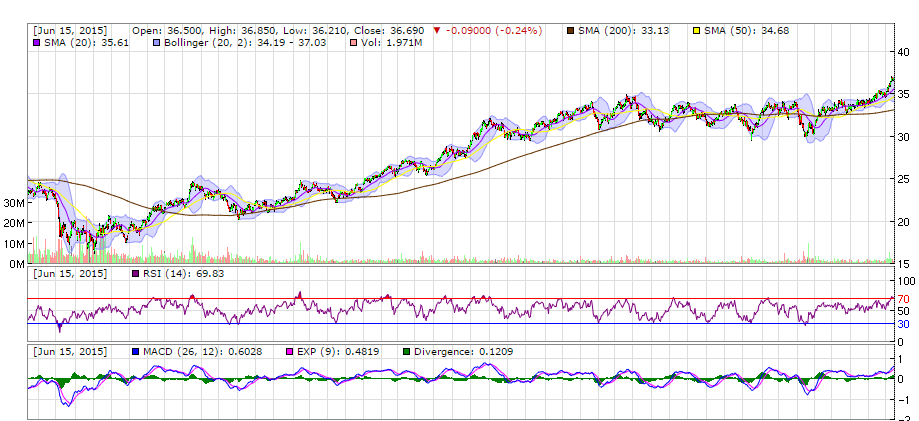Click the RSI (14) purple legend swatch
The height and width of the screenshot is (421, 919).
coord(135,274)
